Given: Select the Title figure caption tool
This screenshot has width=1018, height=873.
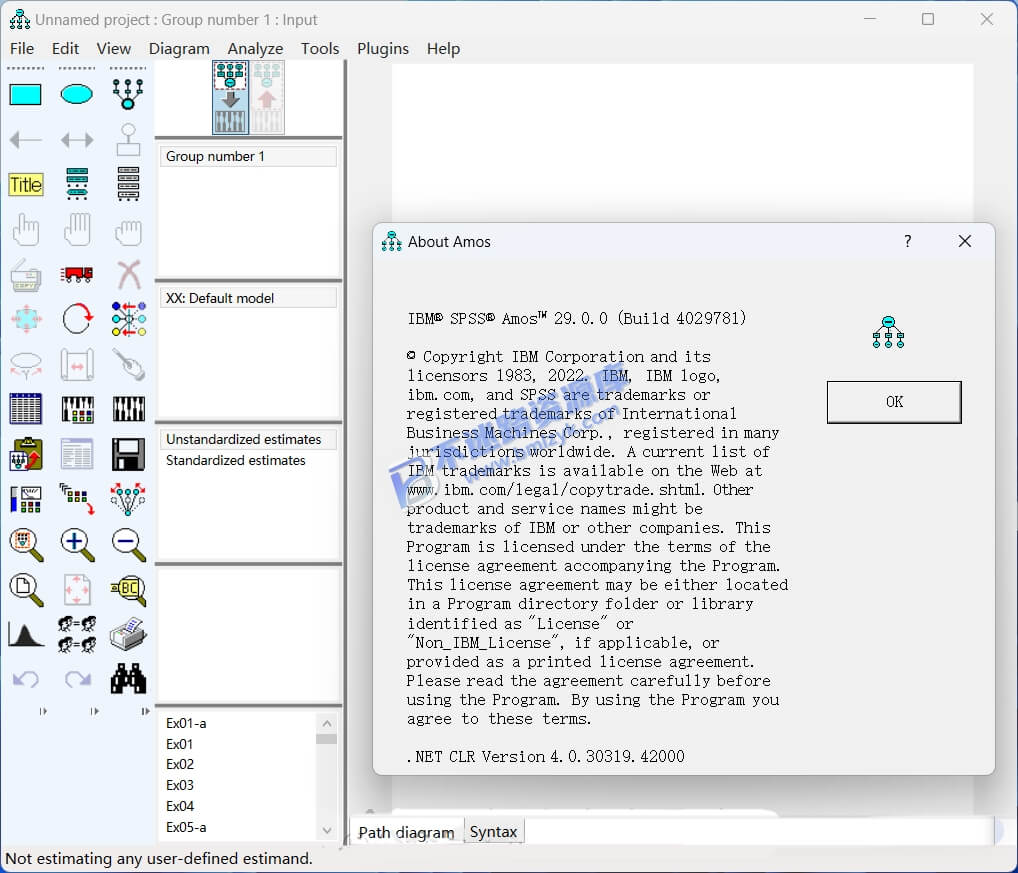Looking at the screenshot, I should [x=26, y=185].
